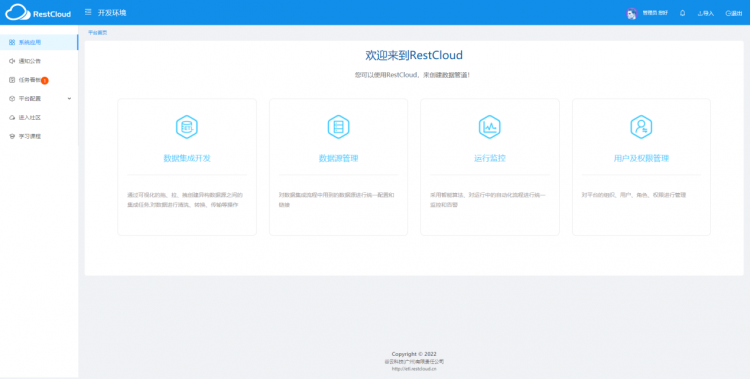The width and height of the screenshot is (750, 379).
Task: Open the 用户及权限管理 hexagon user icon
Action: [x=641, y=127]
